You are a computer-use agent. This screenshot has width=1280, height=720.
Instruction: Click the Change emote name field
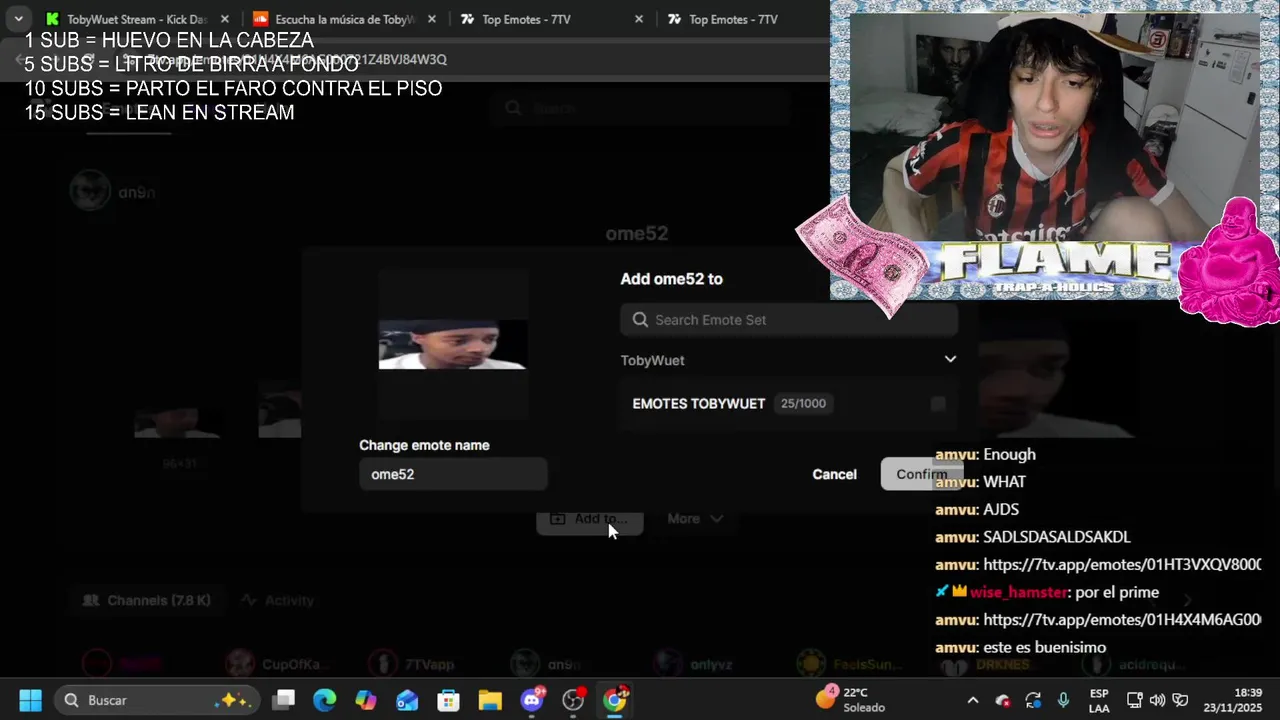pos(453,474)
